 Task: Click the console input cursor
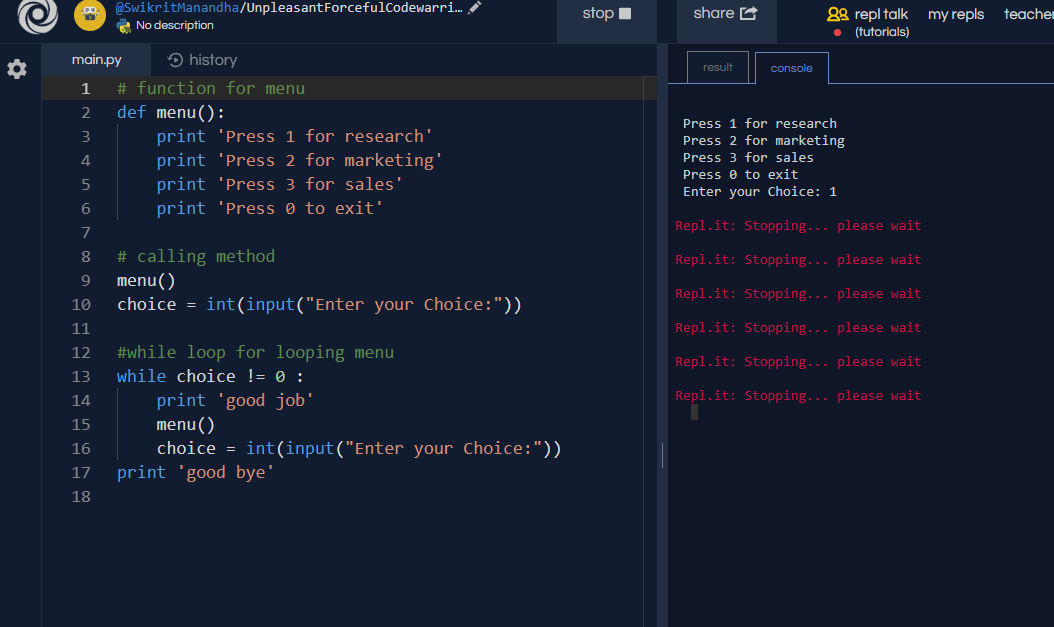point(694,412)
